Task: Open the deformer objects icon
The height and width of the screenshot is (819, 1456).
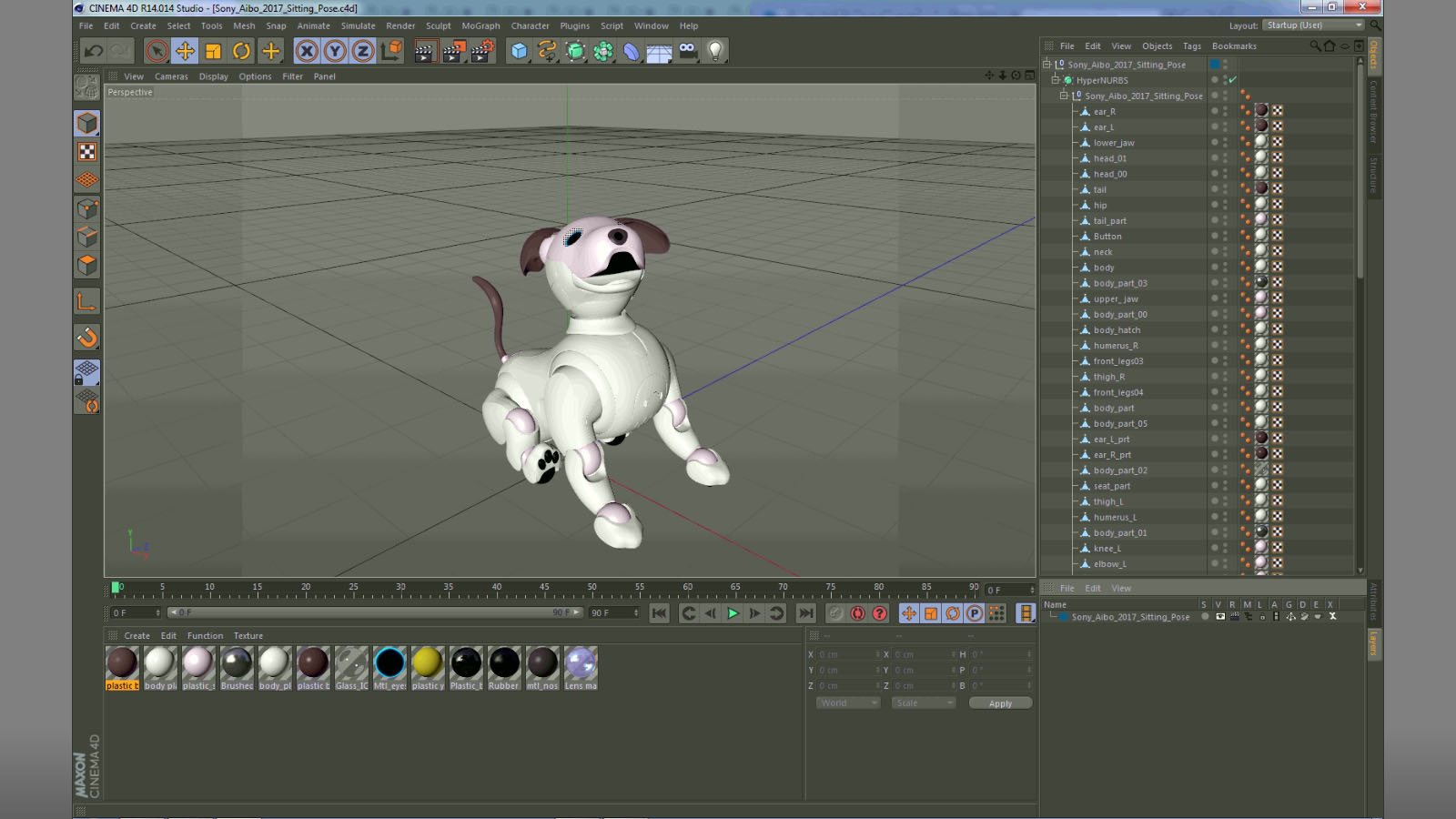Action: tap(632, 51)
